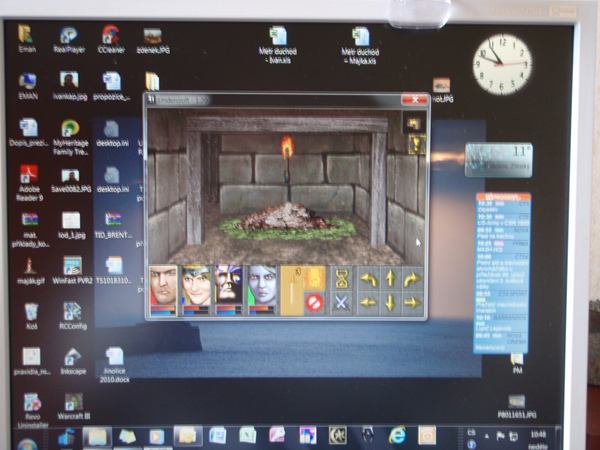Strafe left with the straight left arrow
600x450 pixels.
coord(368,303)
